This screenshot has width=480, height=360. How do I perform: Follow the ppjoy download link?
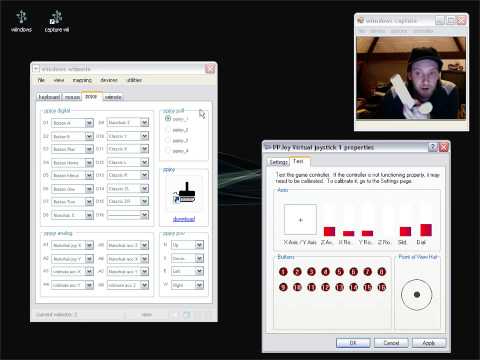pyautogui.click(x=184, y=219)
